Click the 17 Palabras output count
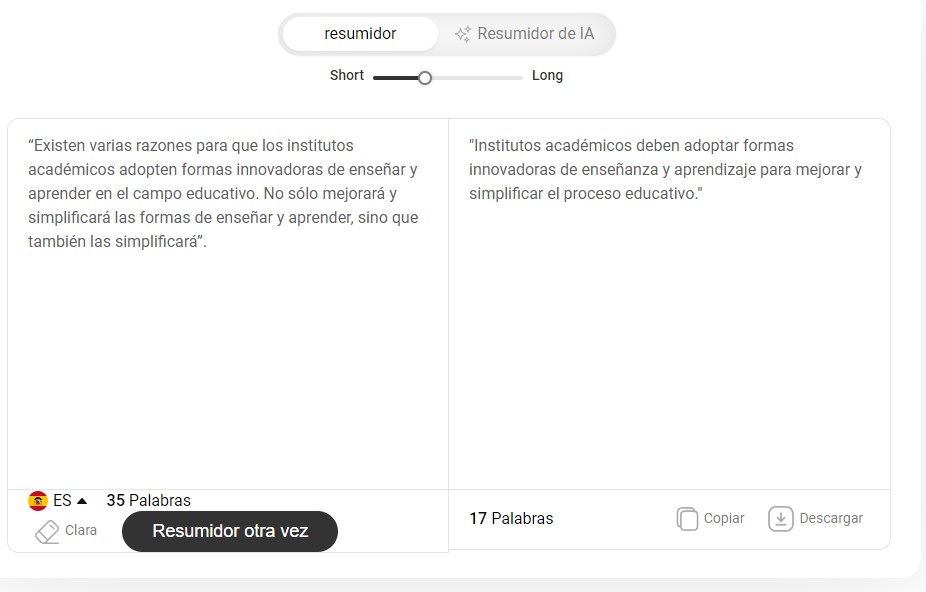 (511, 519)
